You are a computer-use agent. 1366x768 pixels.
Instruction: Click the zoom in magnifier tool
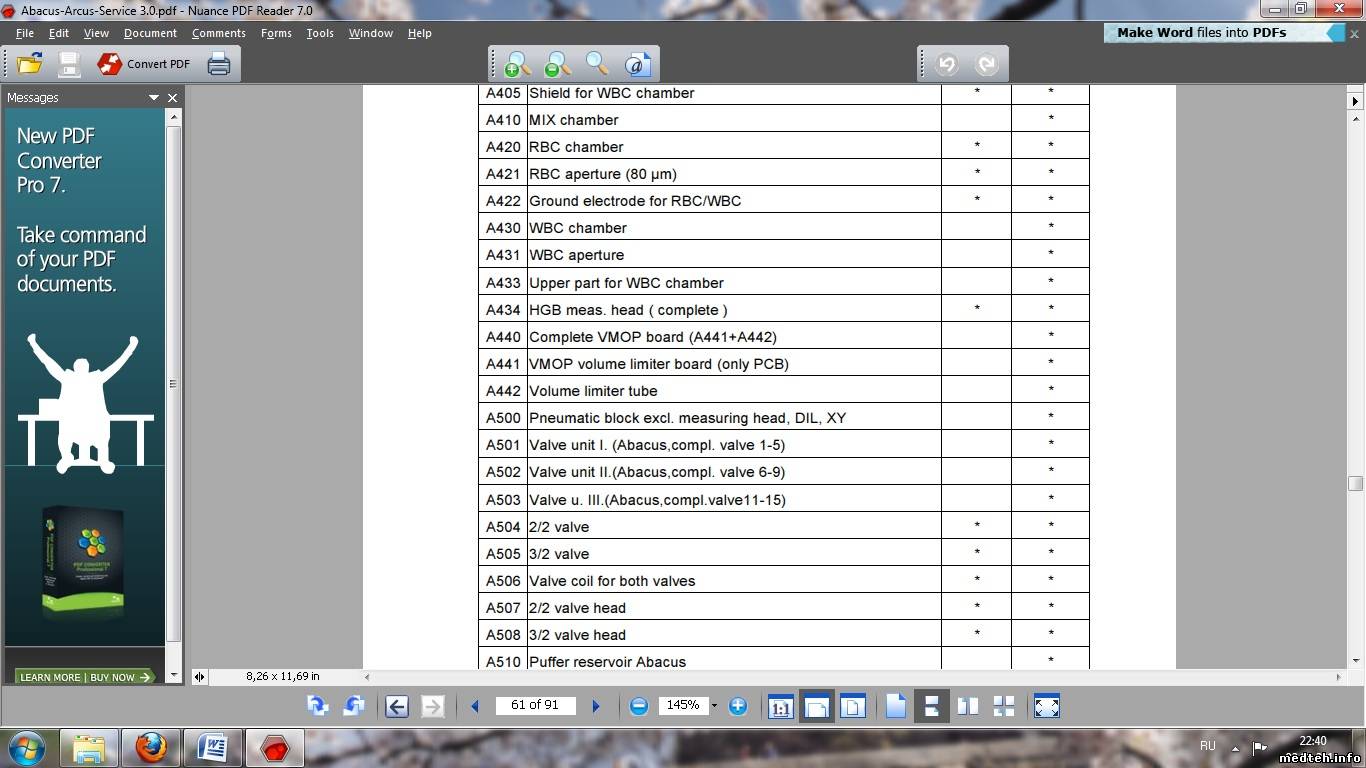[517, 64]
